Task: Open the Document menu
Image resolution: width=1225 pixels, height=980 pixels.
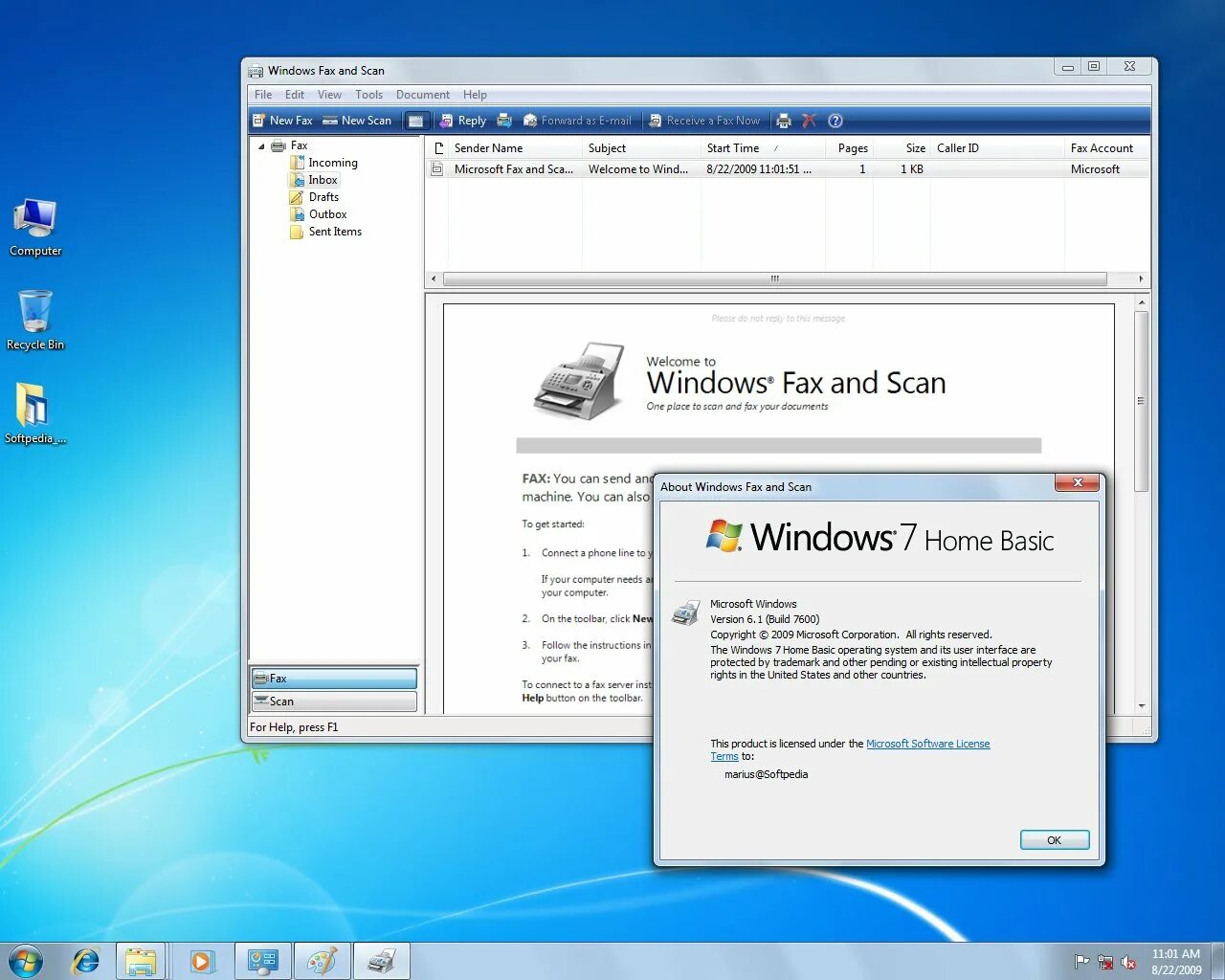Action: [x=422, y=95]
